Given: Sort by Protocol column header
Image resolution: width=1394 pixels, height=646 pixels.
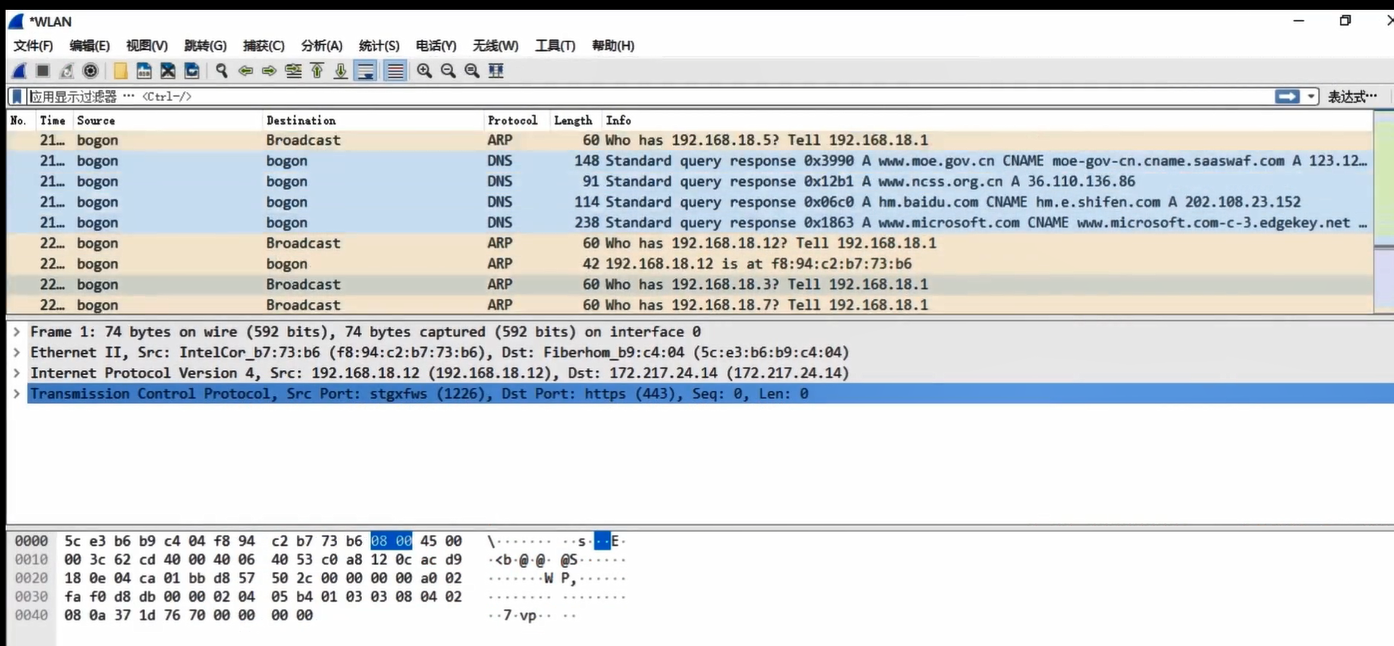Looking at the screenshot, I should (517, 120).
